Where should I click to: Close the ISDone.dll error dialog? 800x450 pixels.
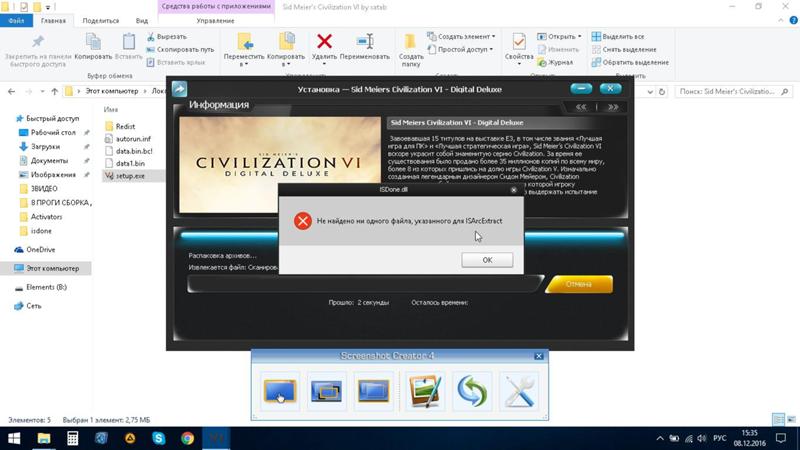pos(514,190)
